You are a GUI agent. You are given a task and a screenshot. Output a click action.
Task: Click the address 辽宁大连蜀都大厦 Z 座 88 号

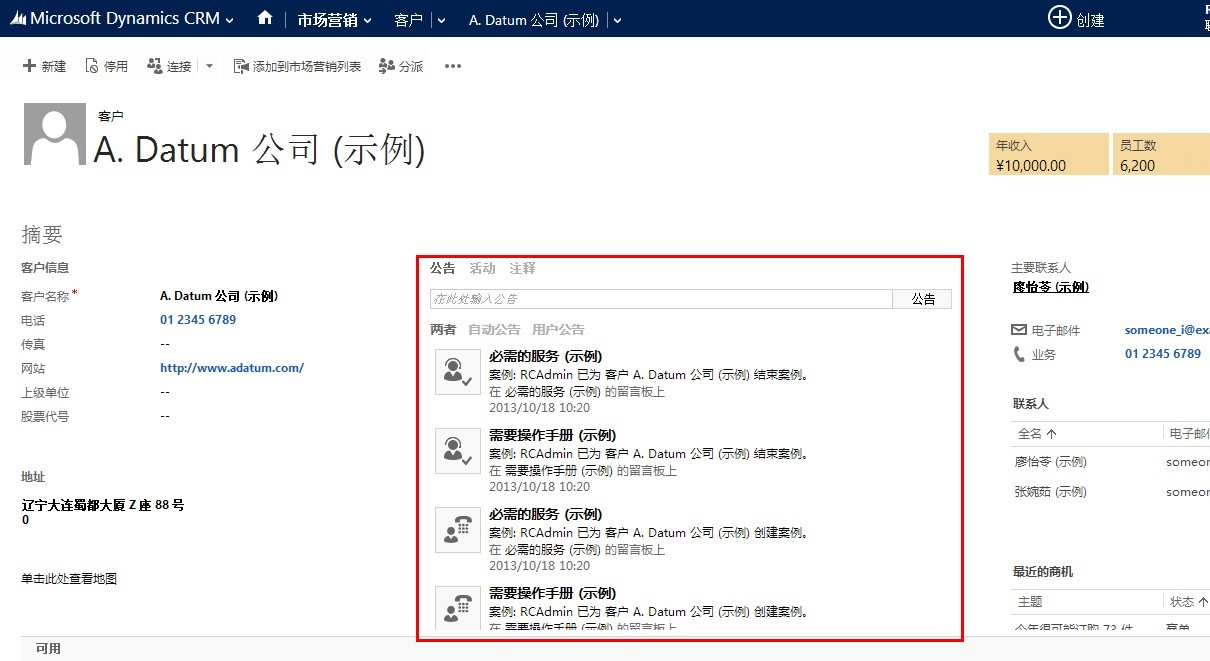(103, 505)
